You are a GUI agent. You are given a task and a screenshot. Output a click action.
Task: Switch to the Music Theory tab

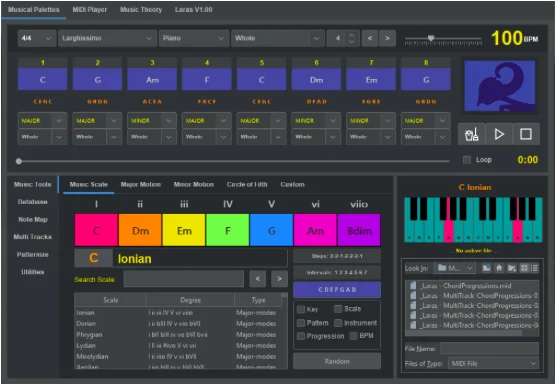[x=141, y=10]
